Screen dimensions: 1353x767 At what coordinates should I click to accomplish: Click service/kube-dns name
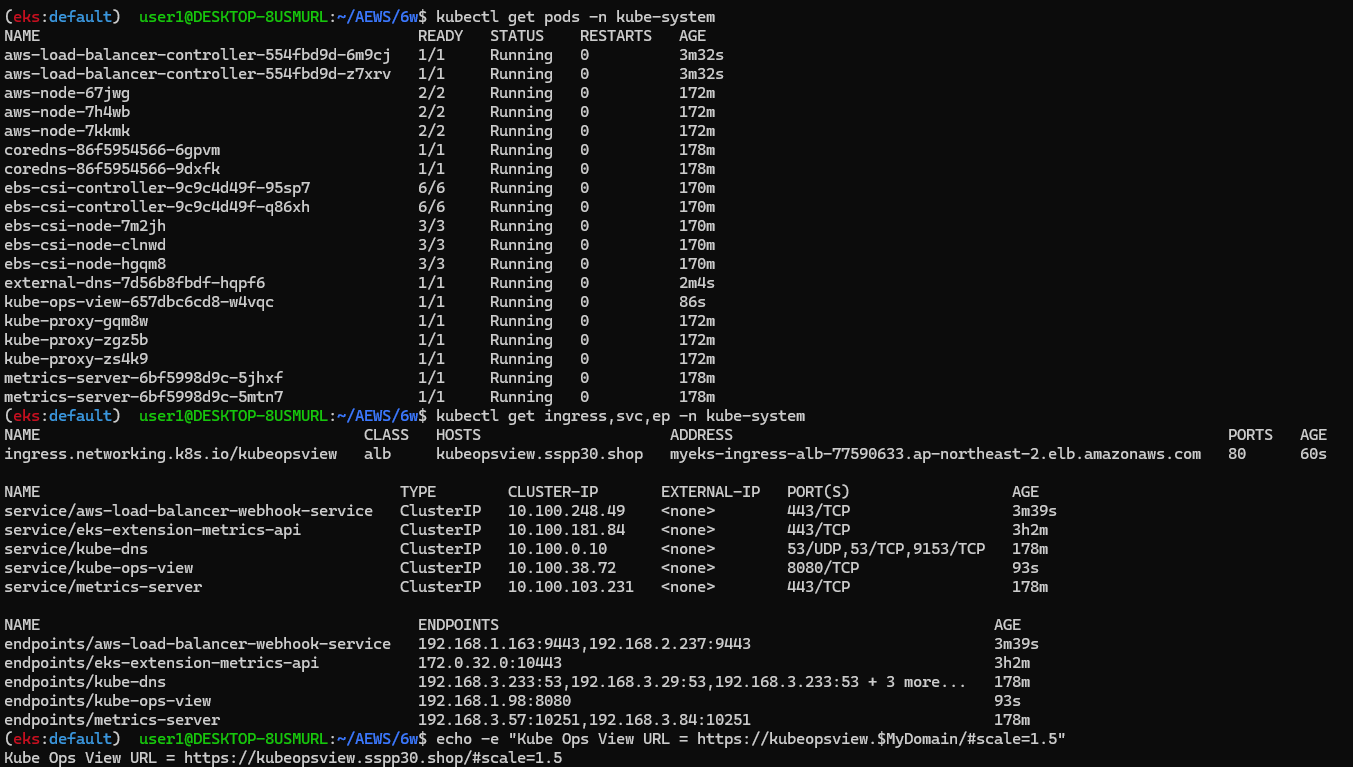pos(76,549)
